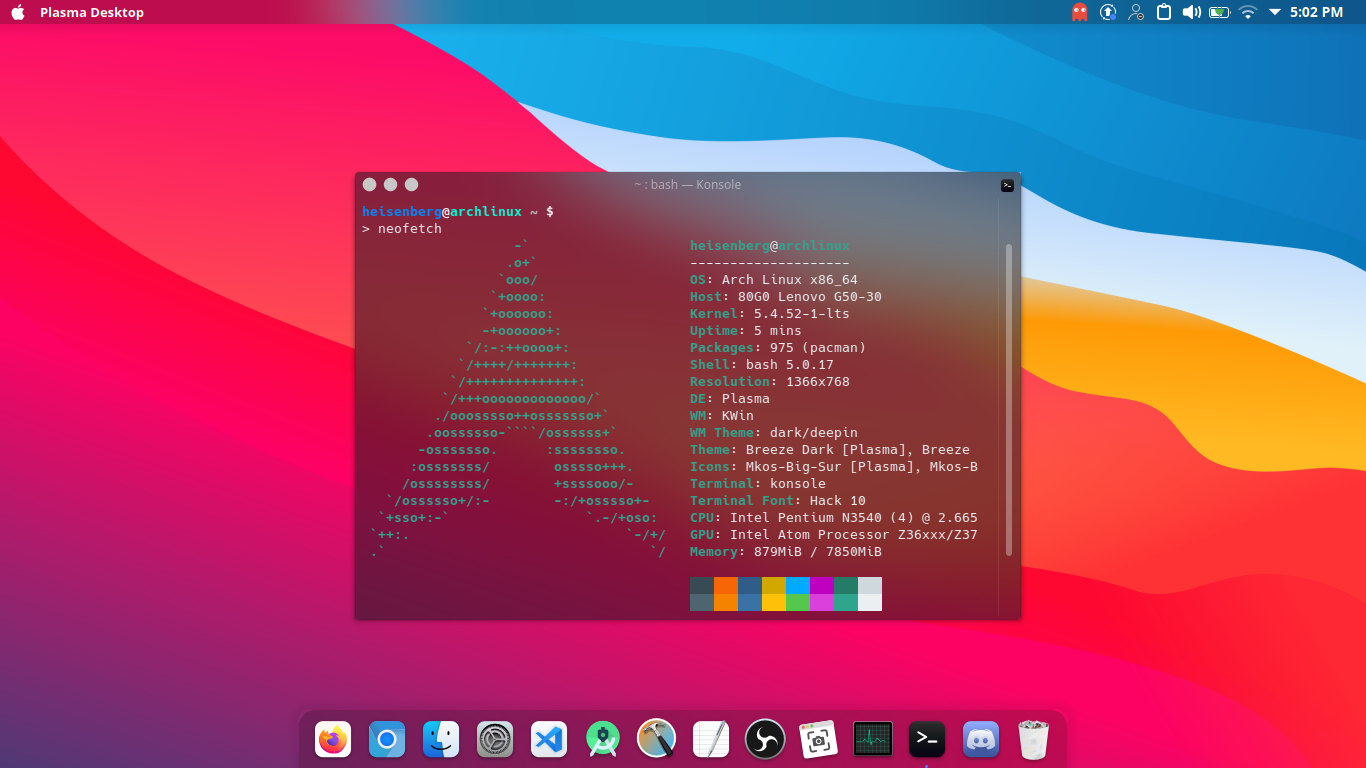
Task: Open OBS Studio from the dock
Action: (764, 739)
